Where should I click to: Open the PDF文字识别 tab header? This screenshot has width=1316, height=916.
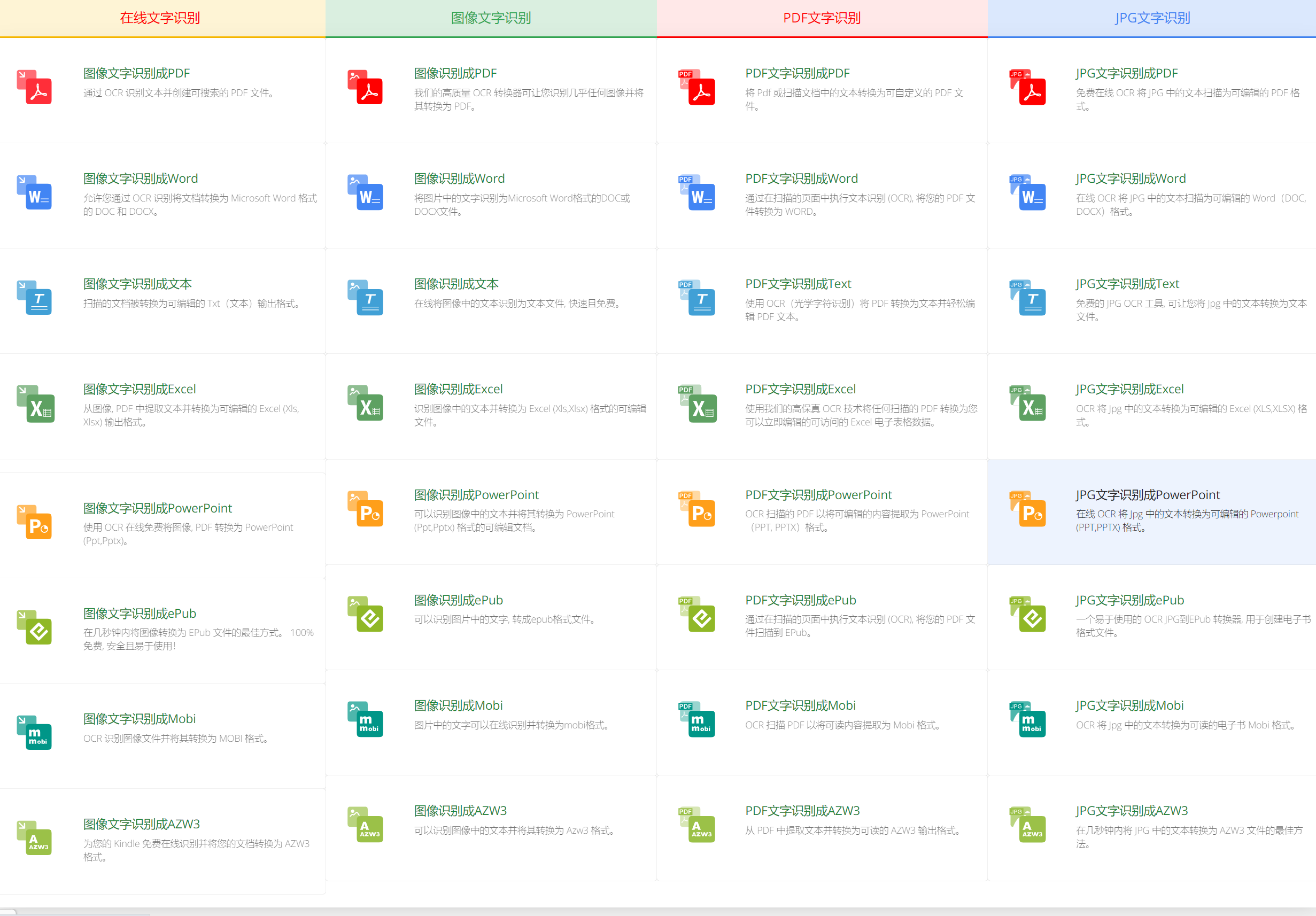pyautogui.click(x=822, y=18)
